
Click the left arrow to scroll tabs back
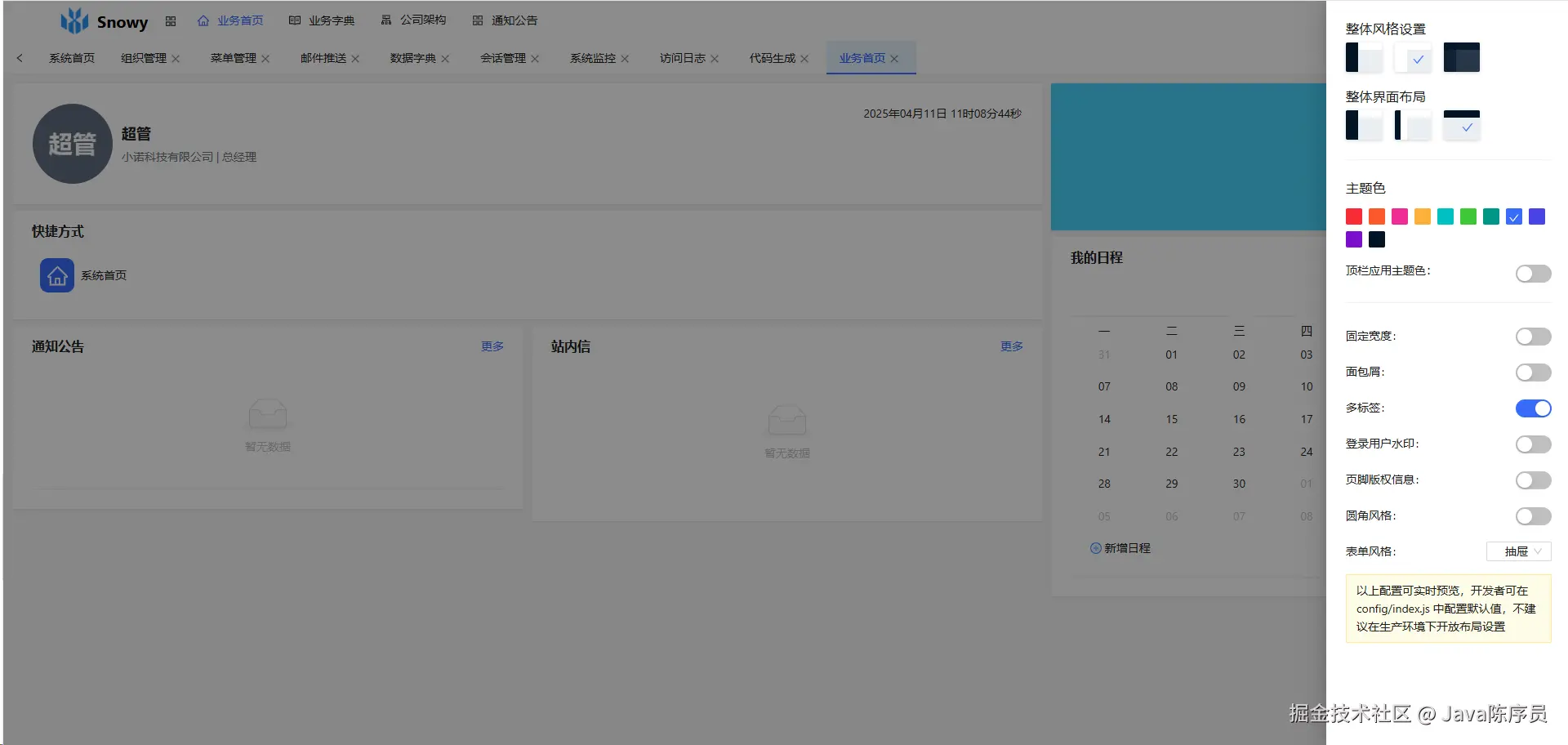20,58
